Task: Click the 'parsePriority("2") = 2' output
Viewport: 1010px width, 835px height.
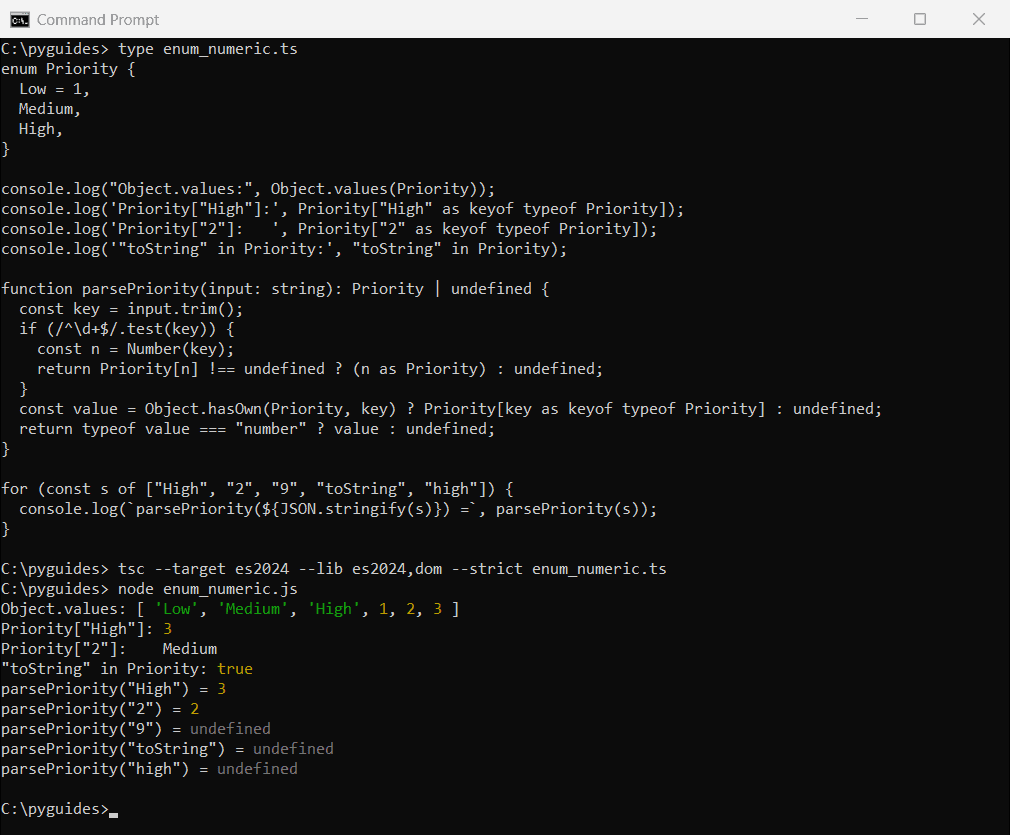Action: [x=100, y=709]
